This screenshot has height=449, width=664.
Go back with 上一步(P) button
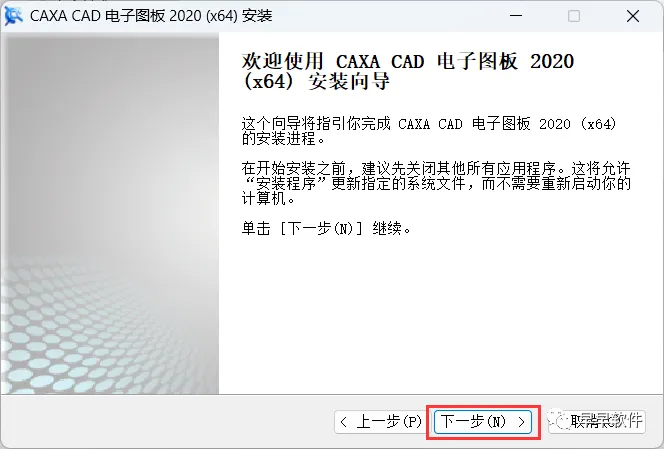click(381, 421)
